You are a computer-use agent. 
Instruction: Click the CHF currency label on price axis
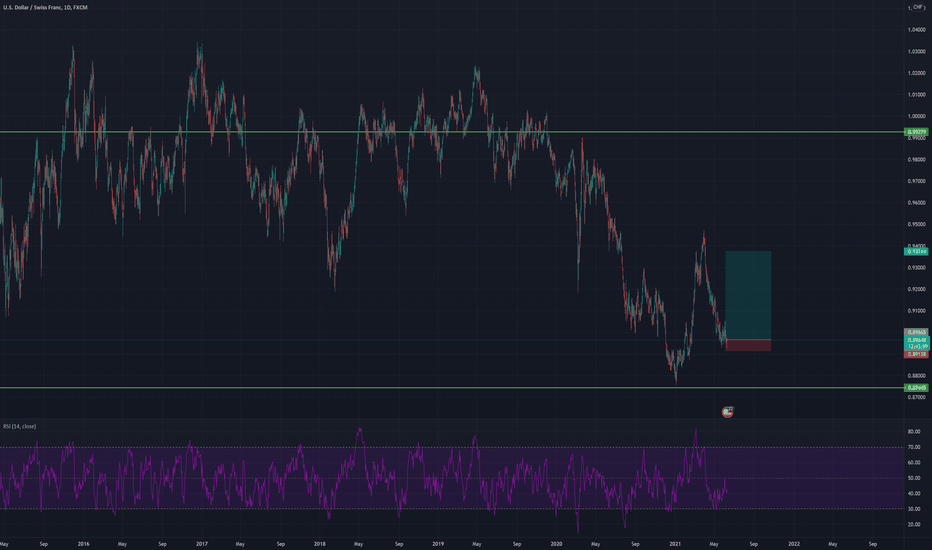(x=918, y=7)
